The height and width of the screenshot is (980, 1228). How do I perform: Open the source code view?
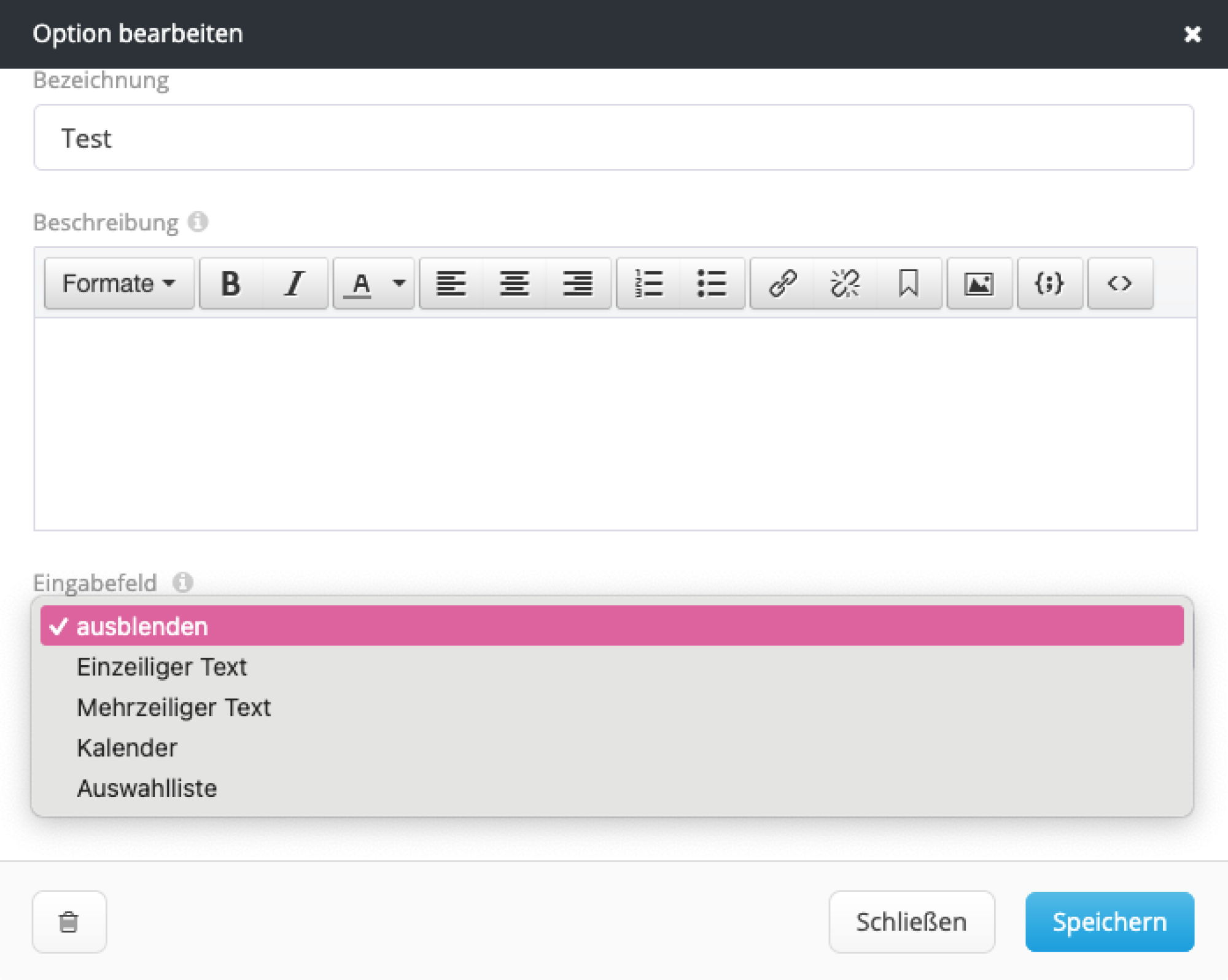[1119, 284]
